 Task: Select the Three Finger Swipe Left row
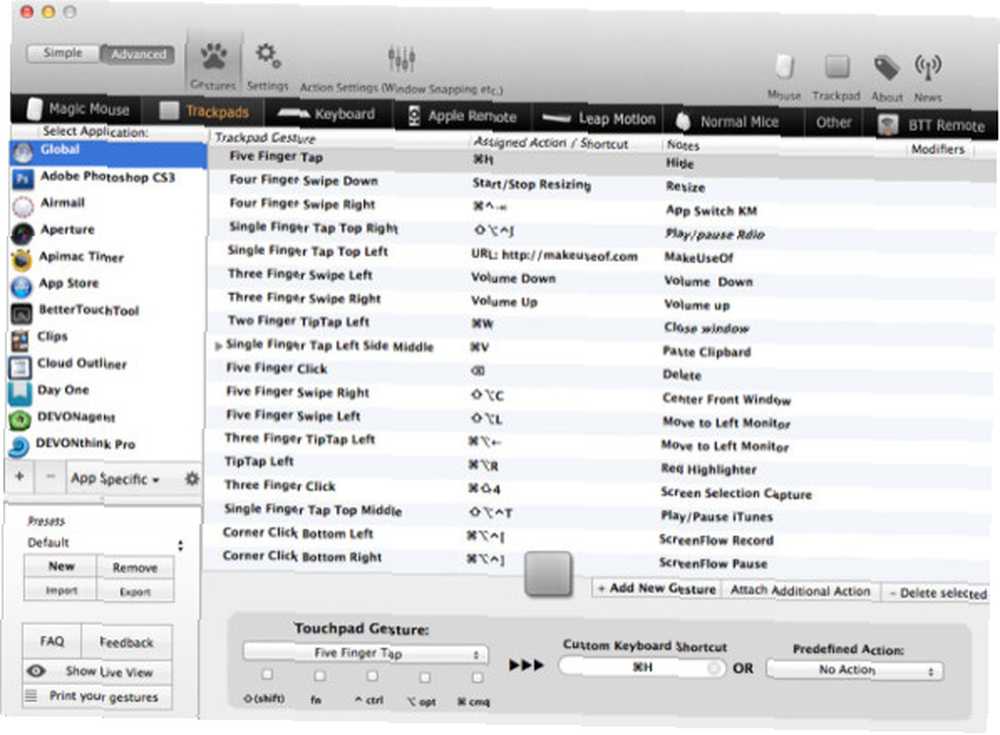599,278
